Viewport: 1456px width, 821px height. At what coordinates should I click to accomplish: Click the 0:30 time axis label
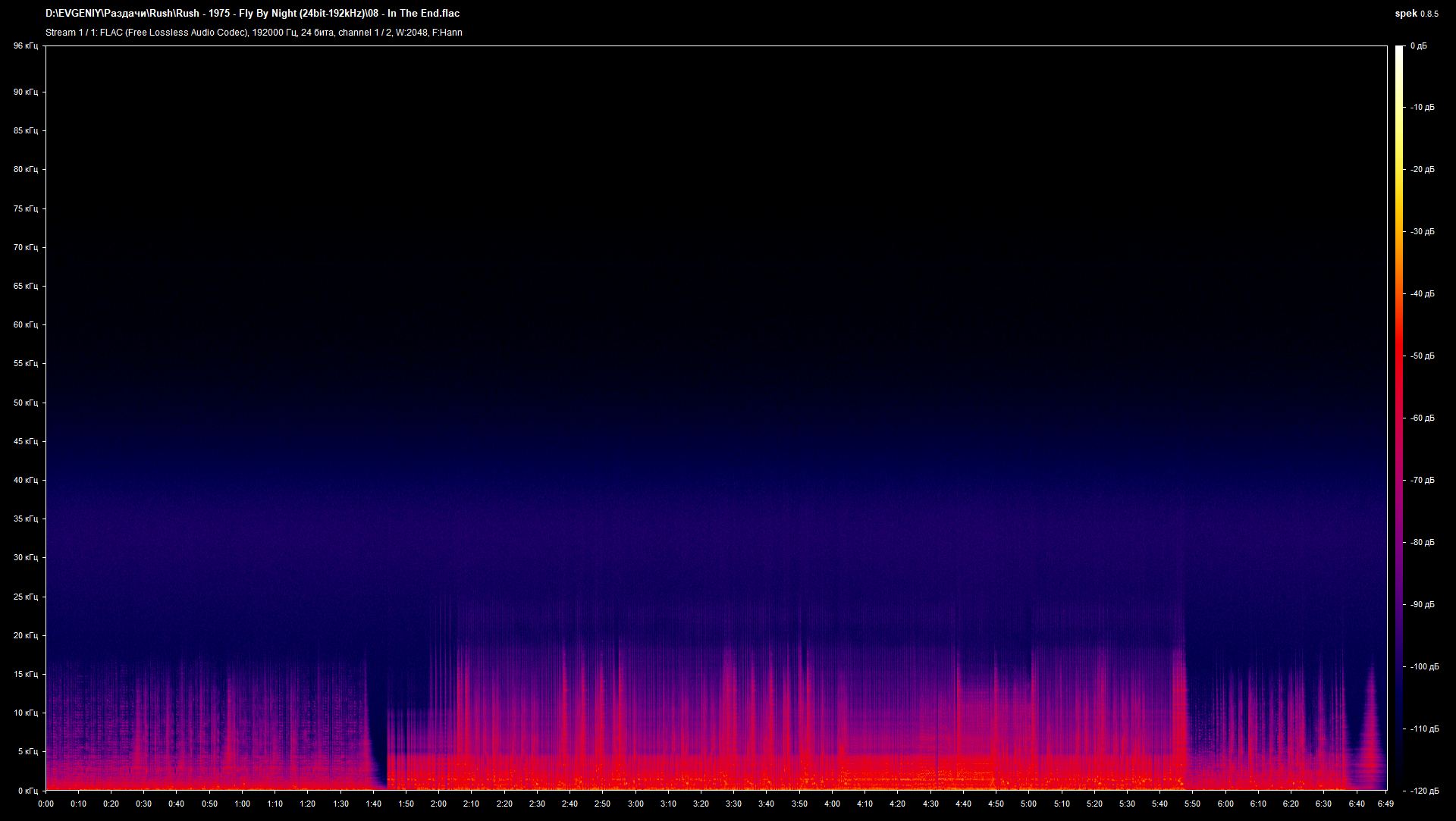coord(144,804)
